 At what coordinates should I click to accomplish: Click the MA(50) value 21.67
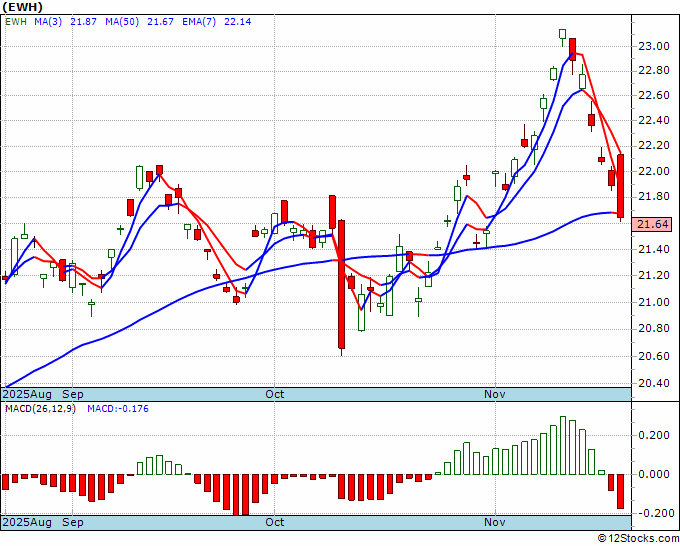(160, 22)
